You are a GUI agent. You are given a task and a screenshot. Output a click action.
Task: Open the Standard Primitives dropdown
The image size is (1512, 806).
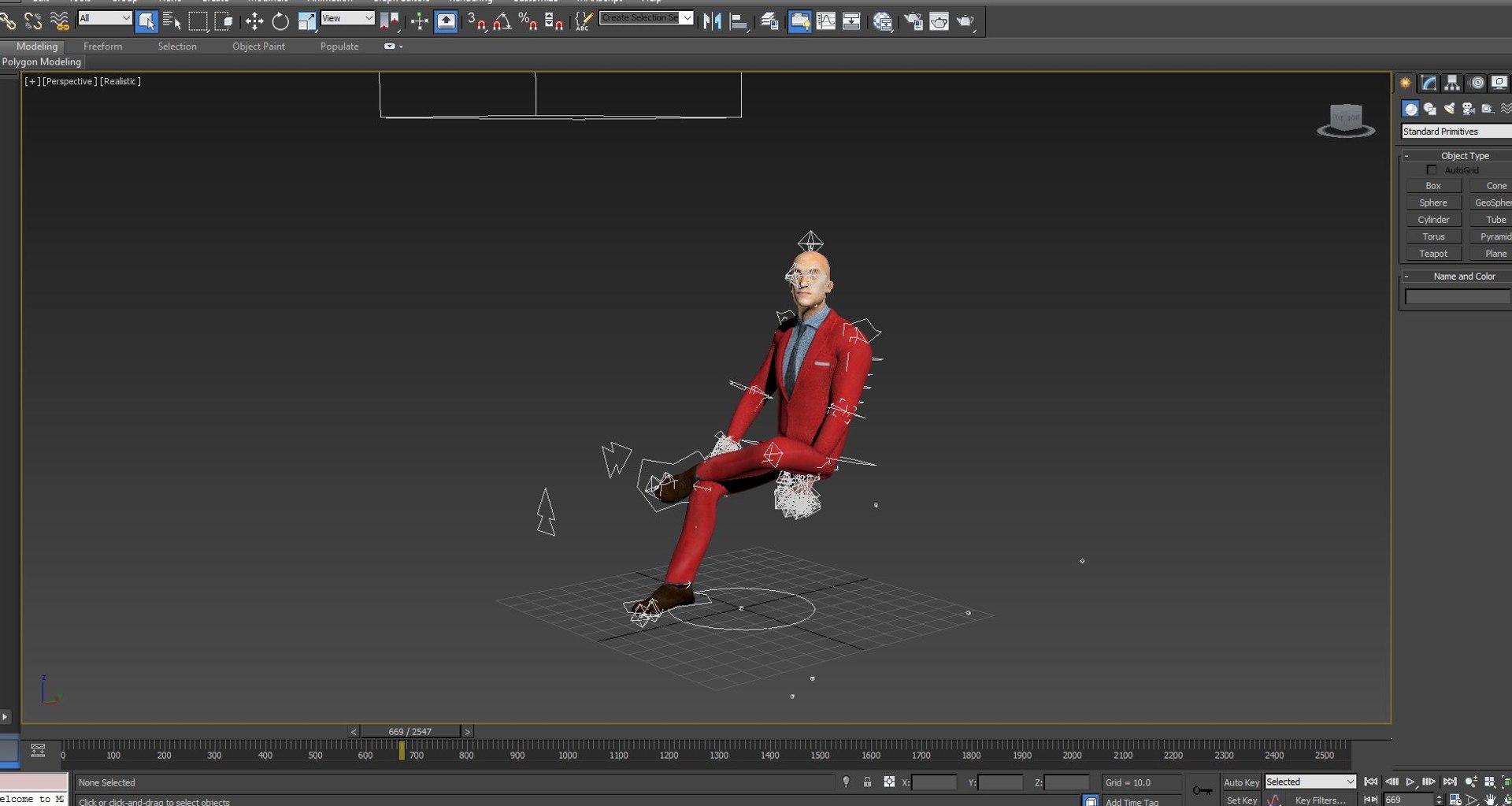coord(1456,132)
